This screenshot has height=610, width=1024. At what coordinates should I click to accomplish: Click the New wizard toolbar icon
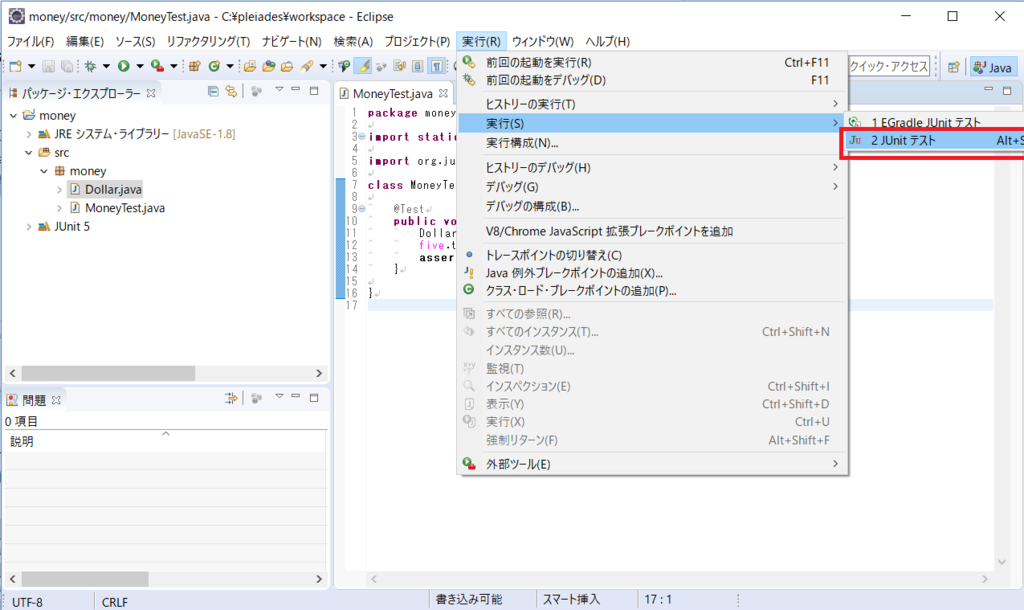[x=16, y=66]
